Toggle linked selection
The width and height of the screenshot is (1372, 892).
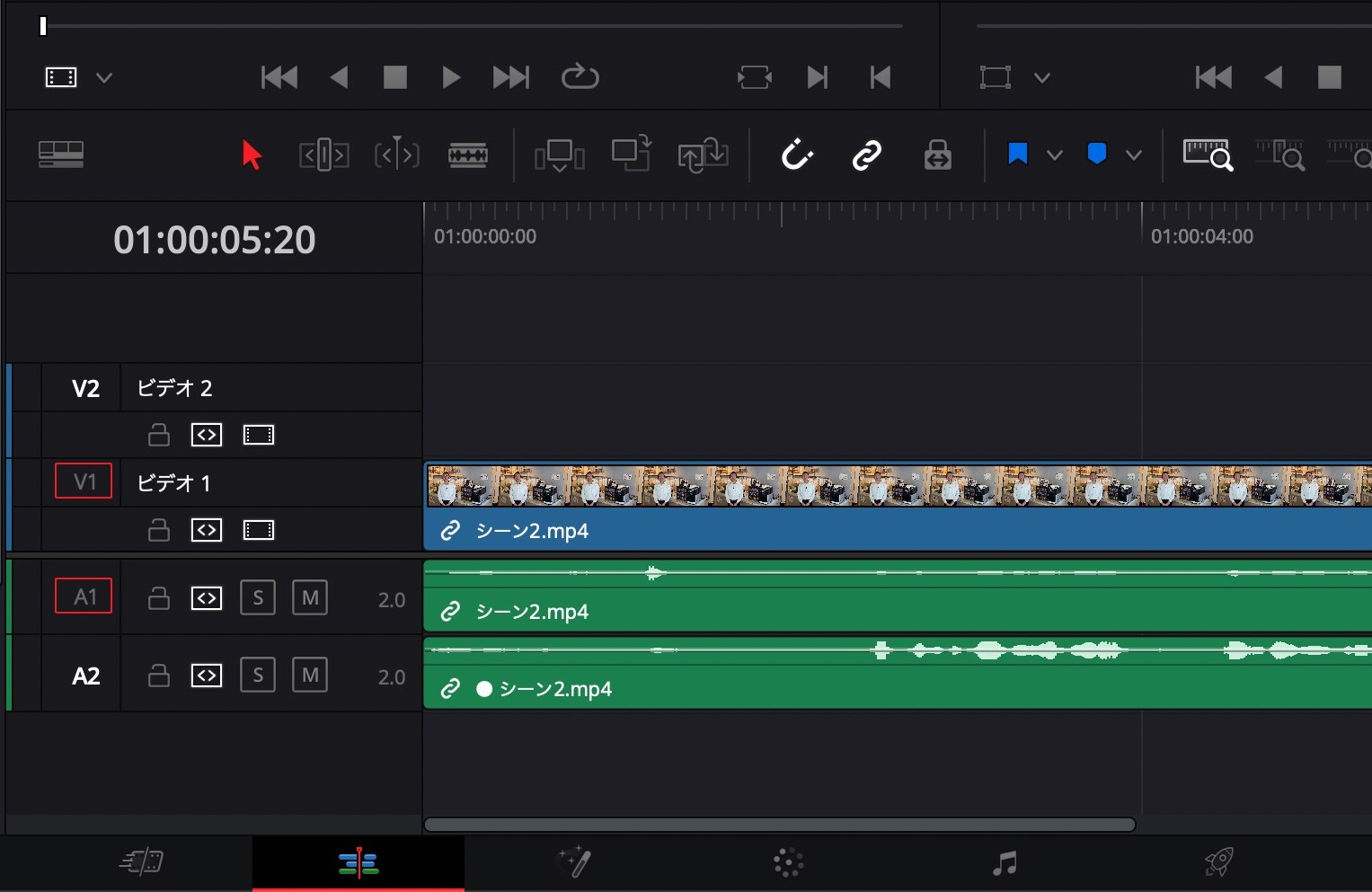pos(865,155)
